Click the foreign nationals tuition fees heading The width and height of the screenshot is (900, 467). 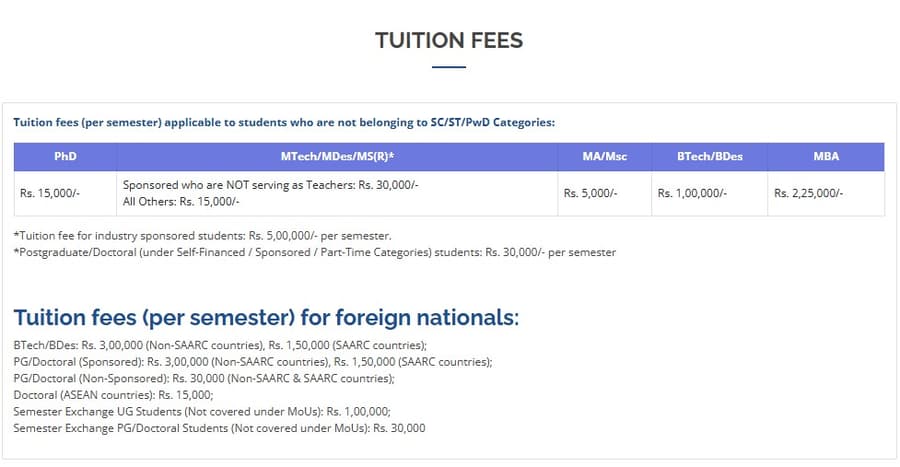tap(266, 318)
